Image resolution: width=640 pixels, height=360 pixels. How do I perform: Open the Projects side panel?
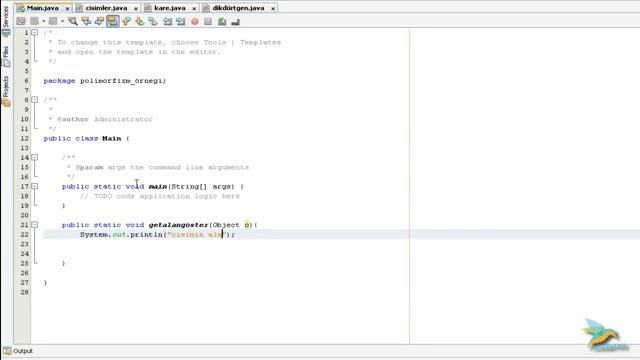pos(6,91)
